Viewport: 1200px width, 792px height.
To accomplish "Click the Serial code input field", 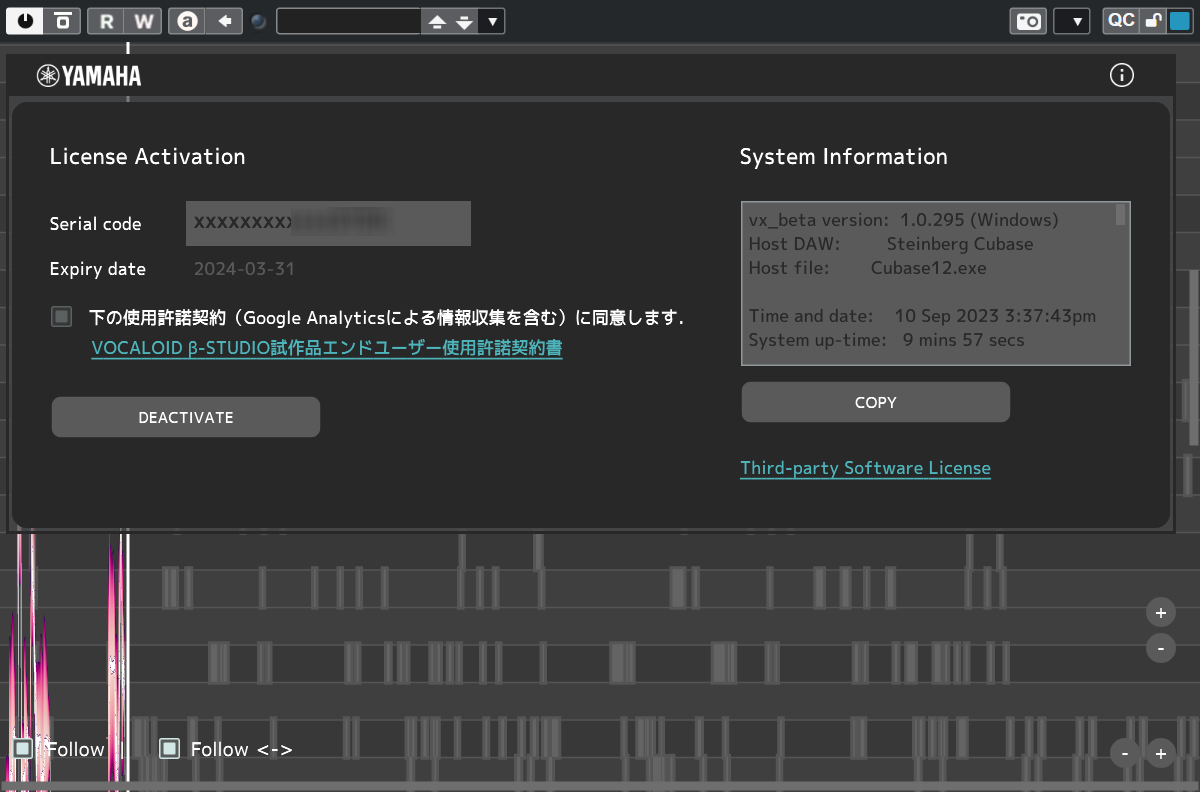I will (328, 223).
